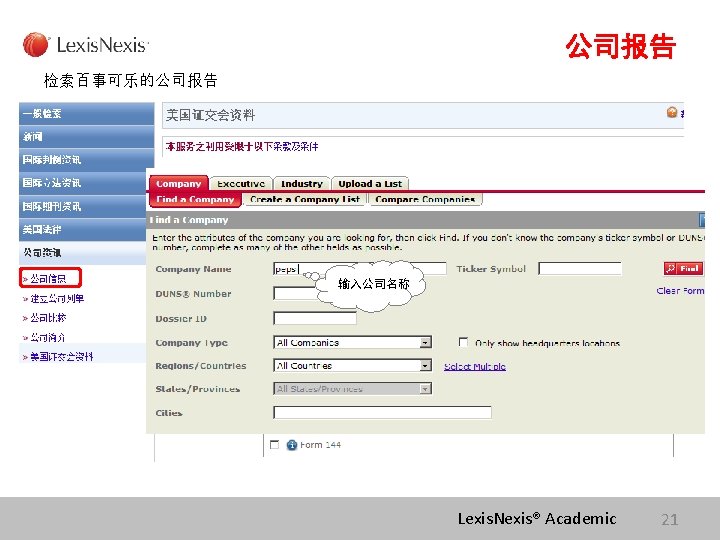
Task: Switch to the Industry tab
Action: coord(302,184)
